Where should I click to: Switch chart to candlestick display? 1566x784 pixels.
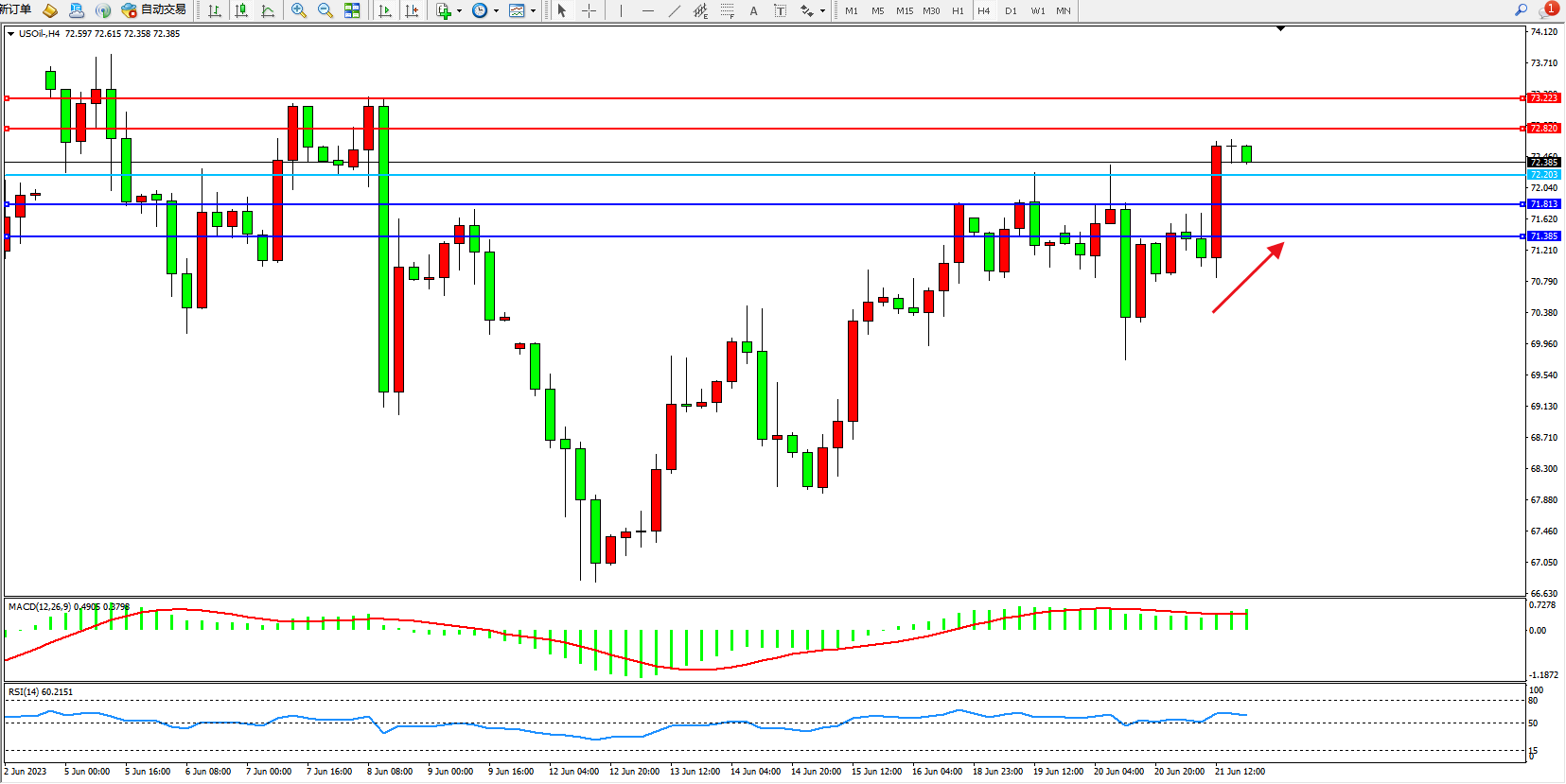click(241, 10)
